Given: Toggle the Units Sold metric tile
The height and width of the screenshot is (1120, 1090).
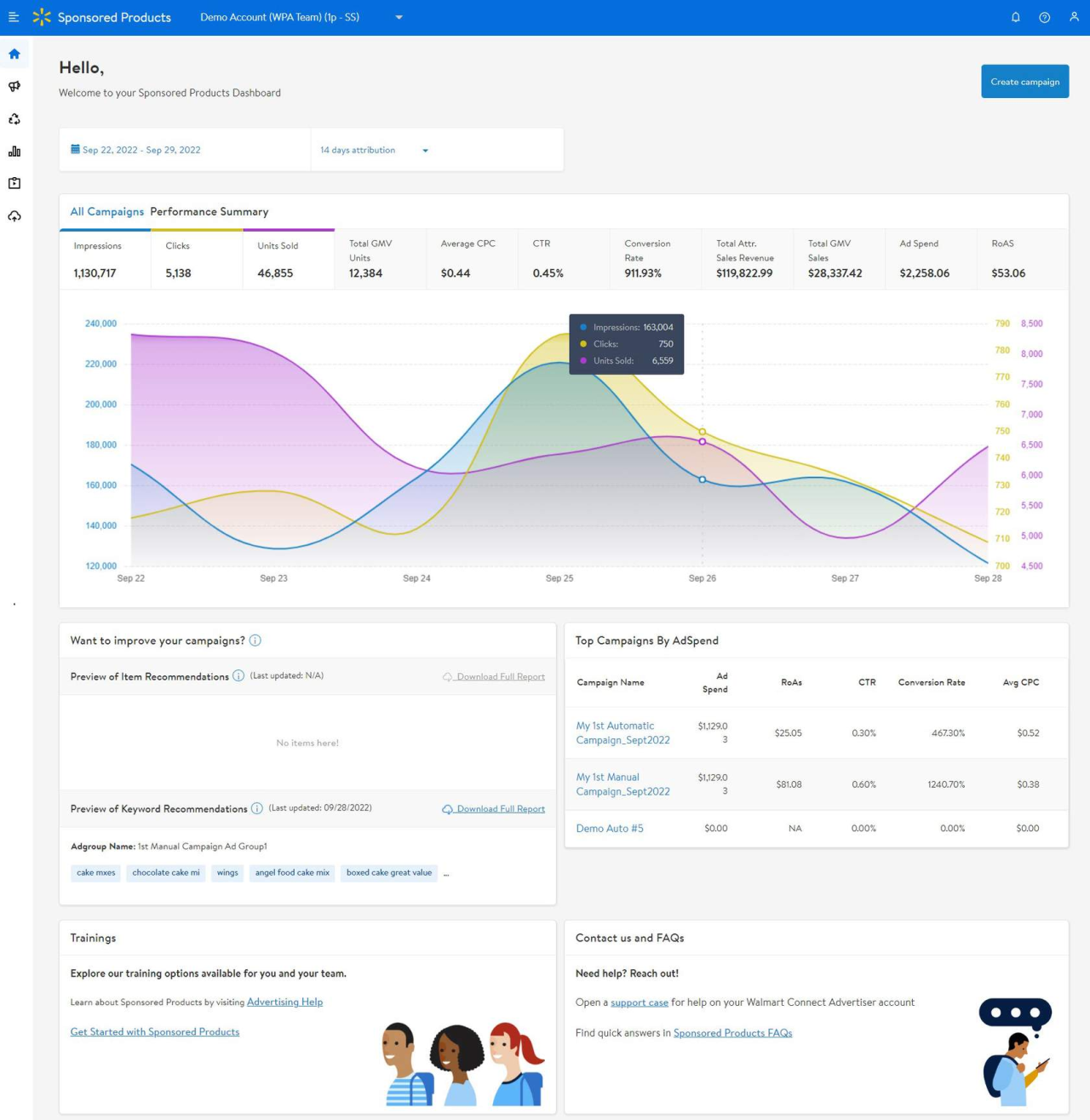Looking at the screenshot, I should (x=289, y=260).
